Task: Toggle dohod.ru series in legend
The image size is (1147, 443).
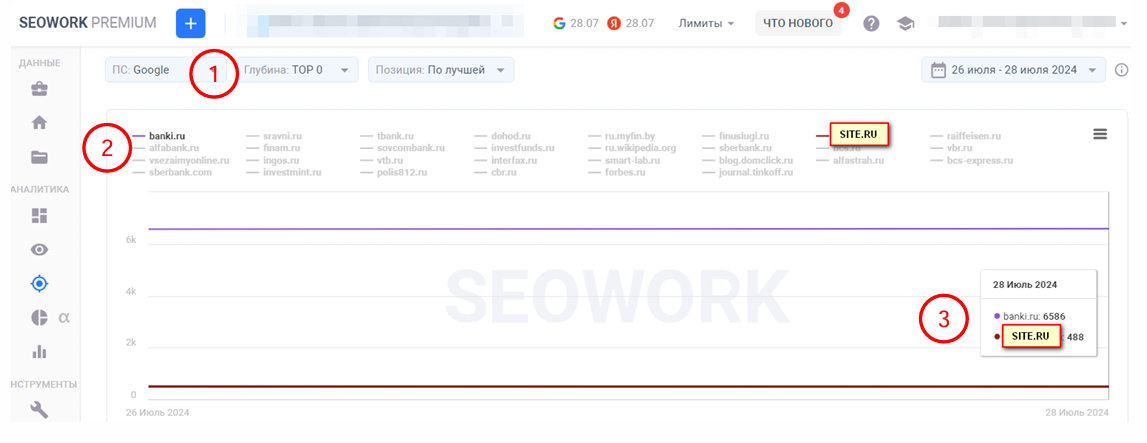Action: coord(502,136)
